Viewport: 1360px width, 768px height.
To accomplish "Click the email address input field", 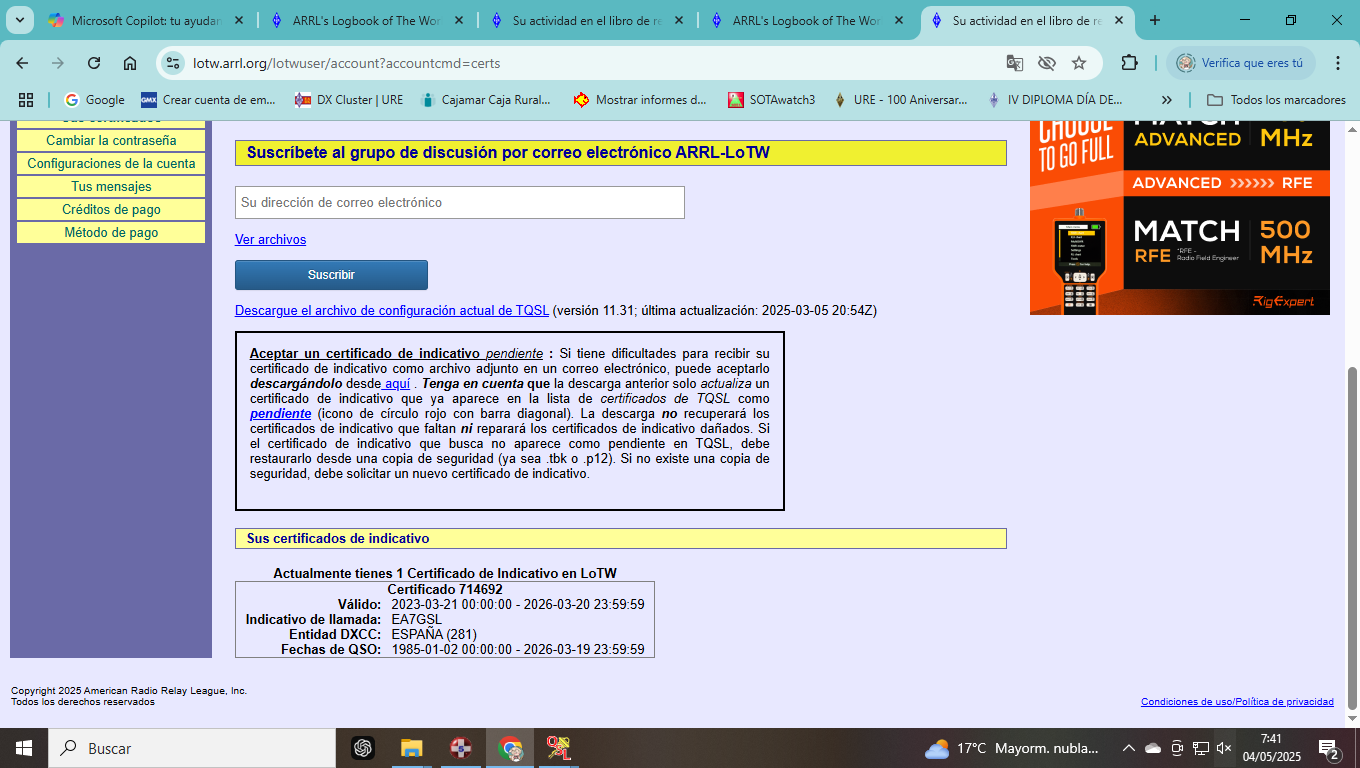I will [x=460, y=202].
